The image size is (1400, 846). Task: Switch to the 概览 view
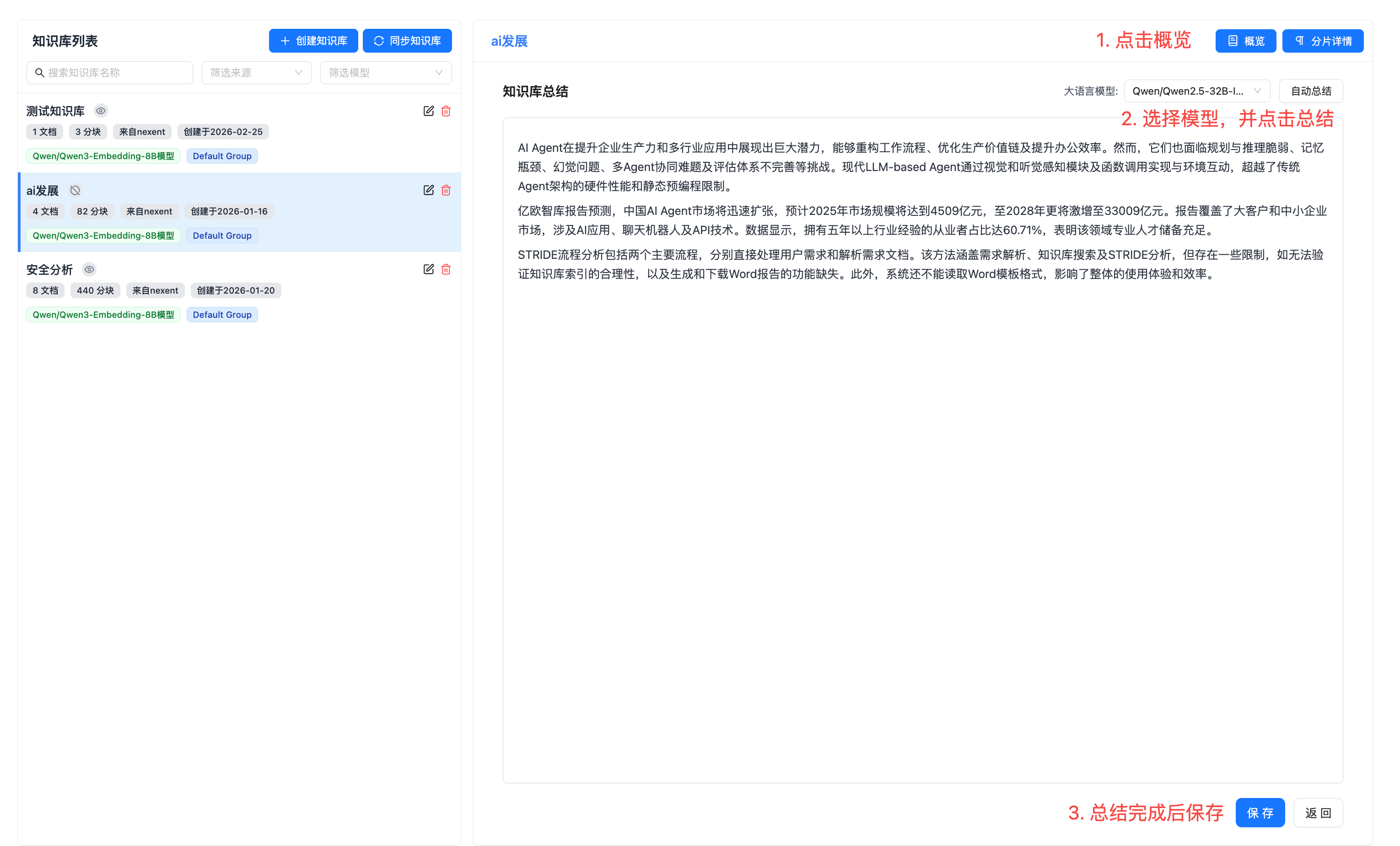pos(1245,40)
